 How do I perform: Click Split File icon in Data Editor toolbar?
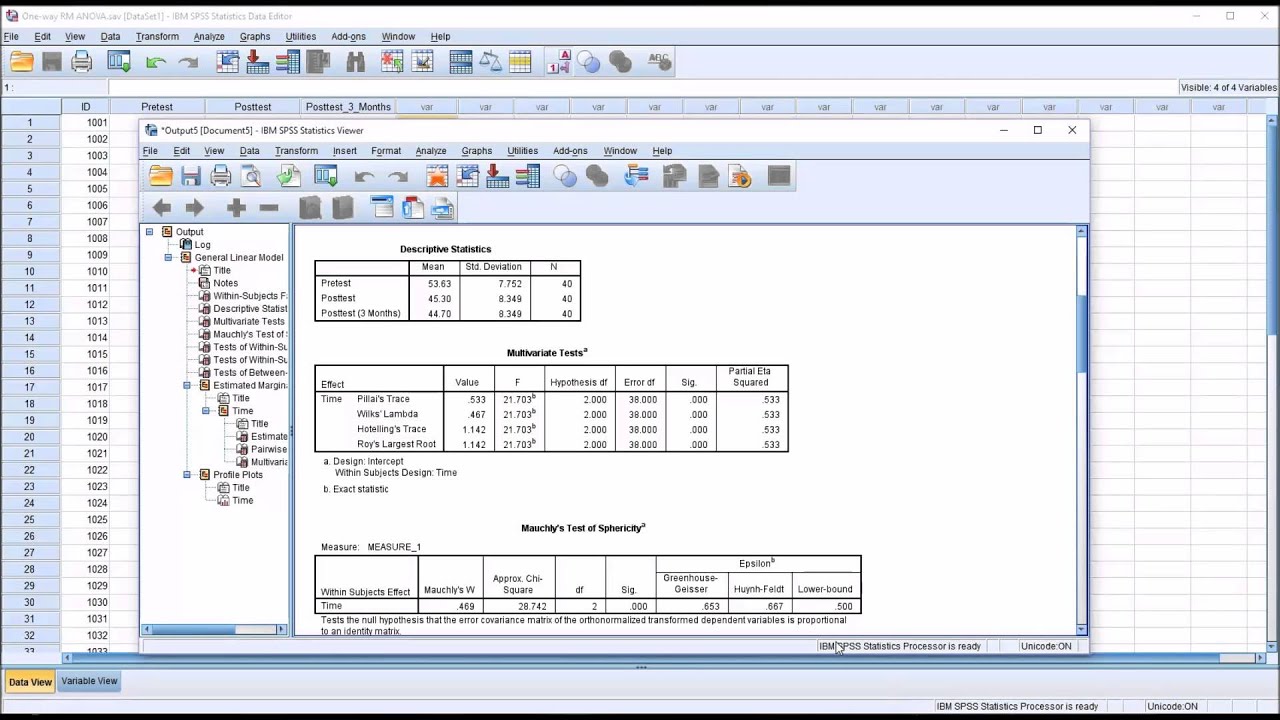(460, 62)
